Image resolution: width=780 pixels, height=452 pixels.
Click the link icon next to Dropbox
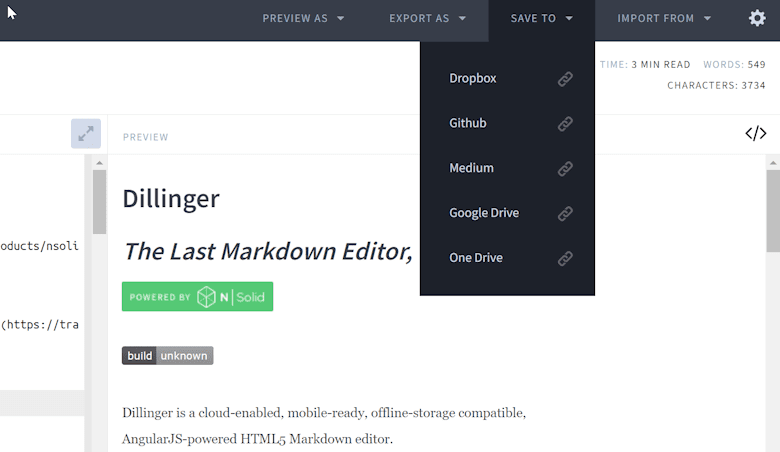565,79
